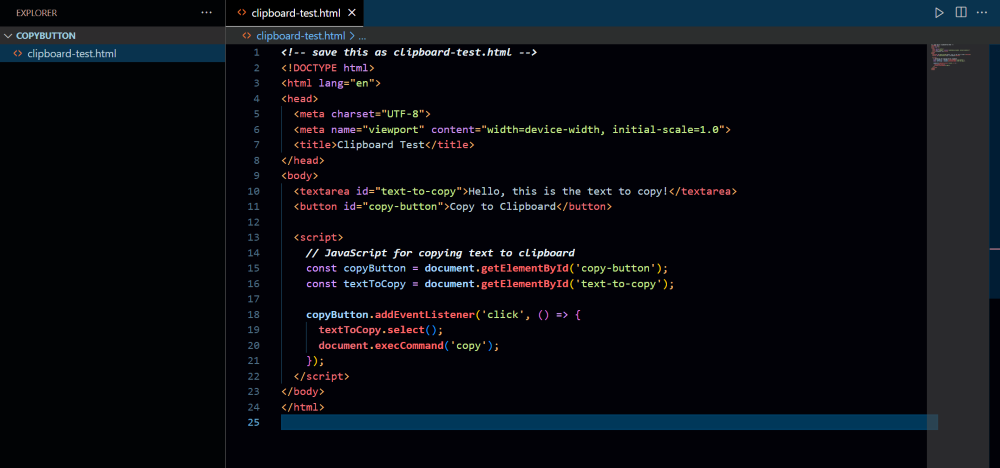Click textToCopy.select() in the code
This screenshot has width=1000, height=468.
[381, 330]
